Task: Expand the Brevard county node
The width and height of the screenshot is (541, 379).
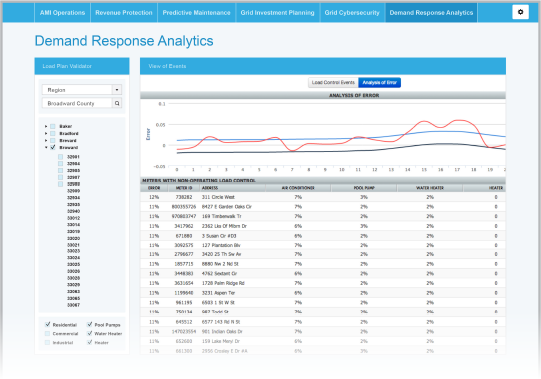Action: tap(46, 140)
